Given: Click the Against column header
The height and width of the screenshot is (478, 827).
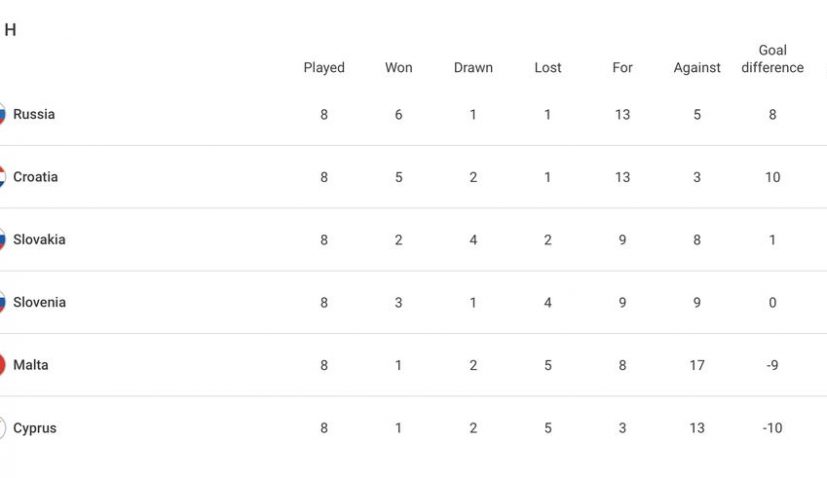Looking at the screenshot, I should [697, 68].
